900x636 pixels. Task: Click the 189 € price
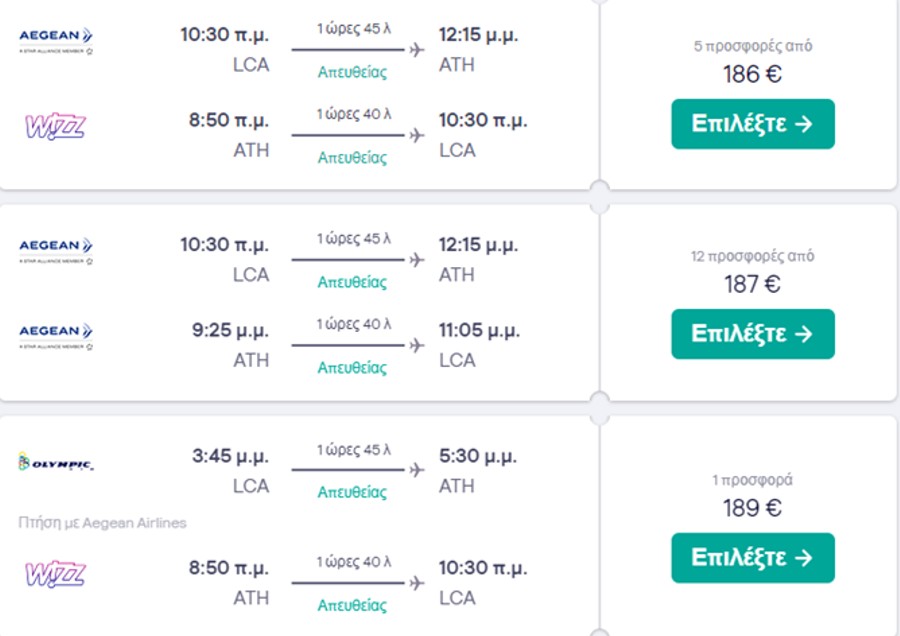[752, 508]
